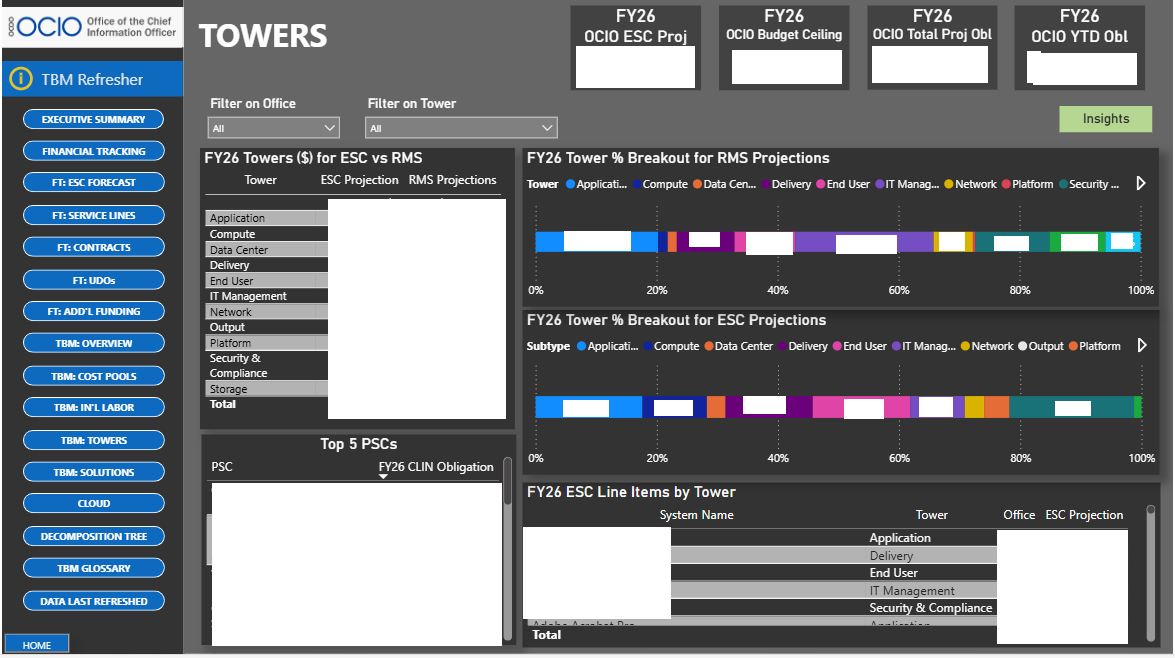Select Platform in RMS legend
The height and width of the screenshot is (658, 1175).
click(1027, 184)
